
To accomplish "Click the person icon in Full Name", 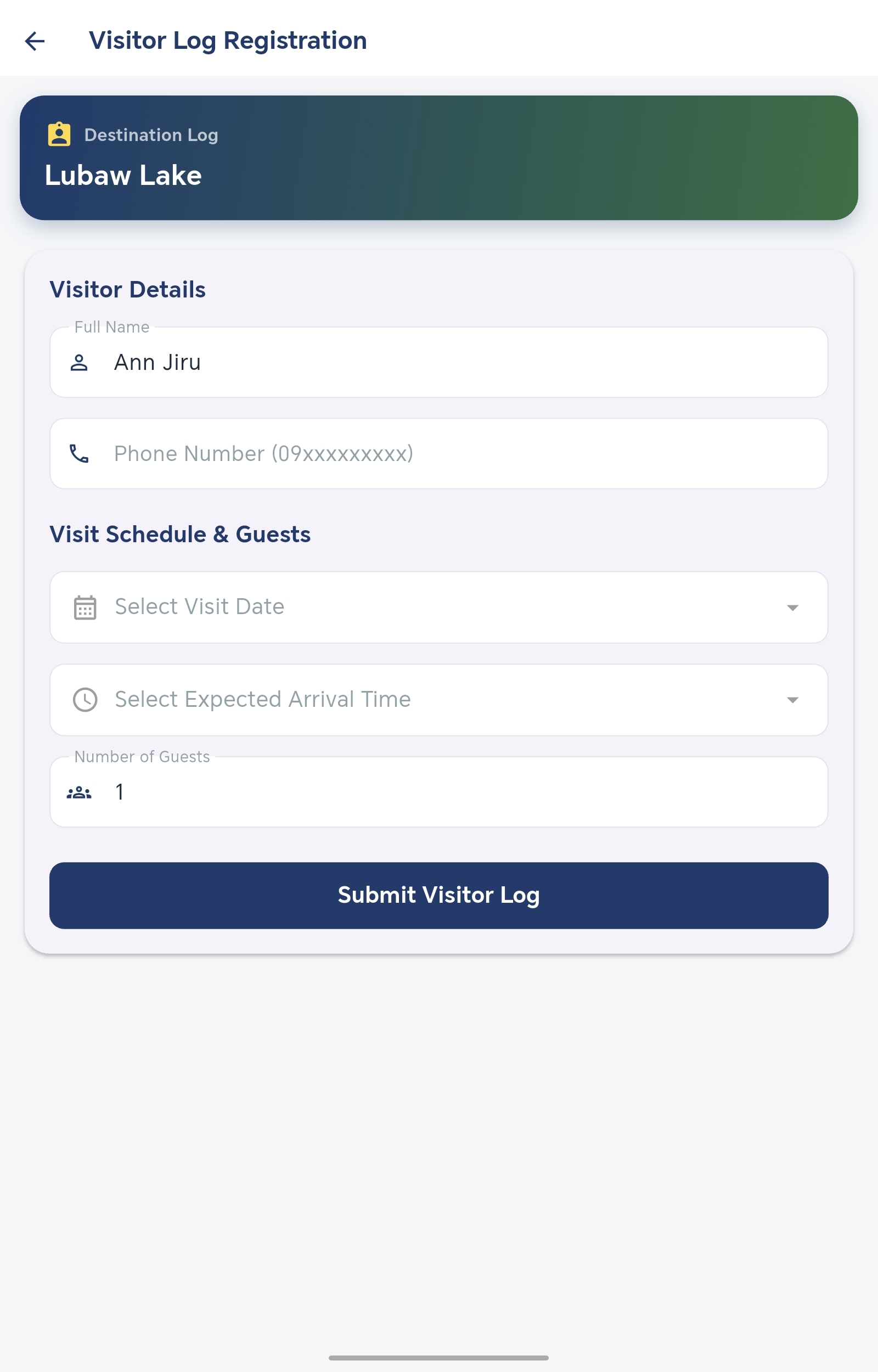I will pos(79,363).
